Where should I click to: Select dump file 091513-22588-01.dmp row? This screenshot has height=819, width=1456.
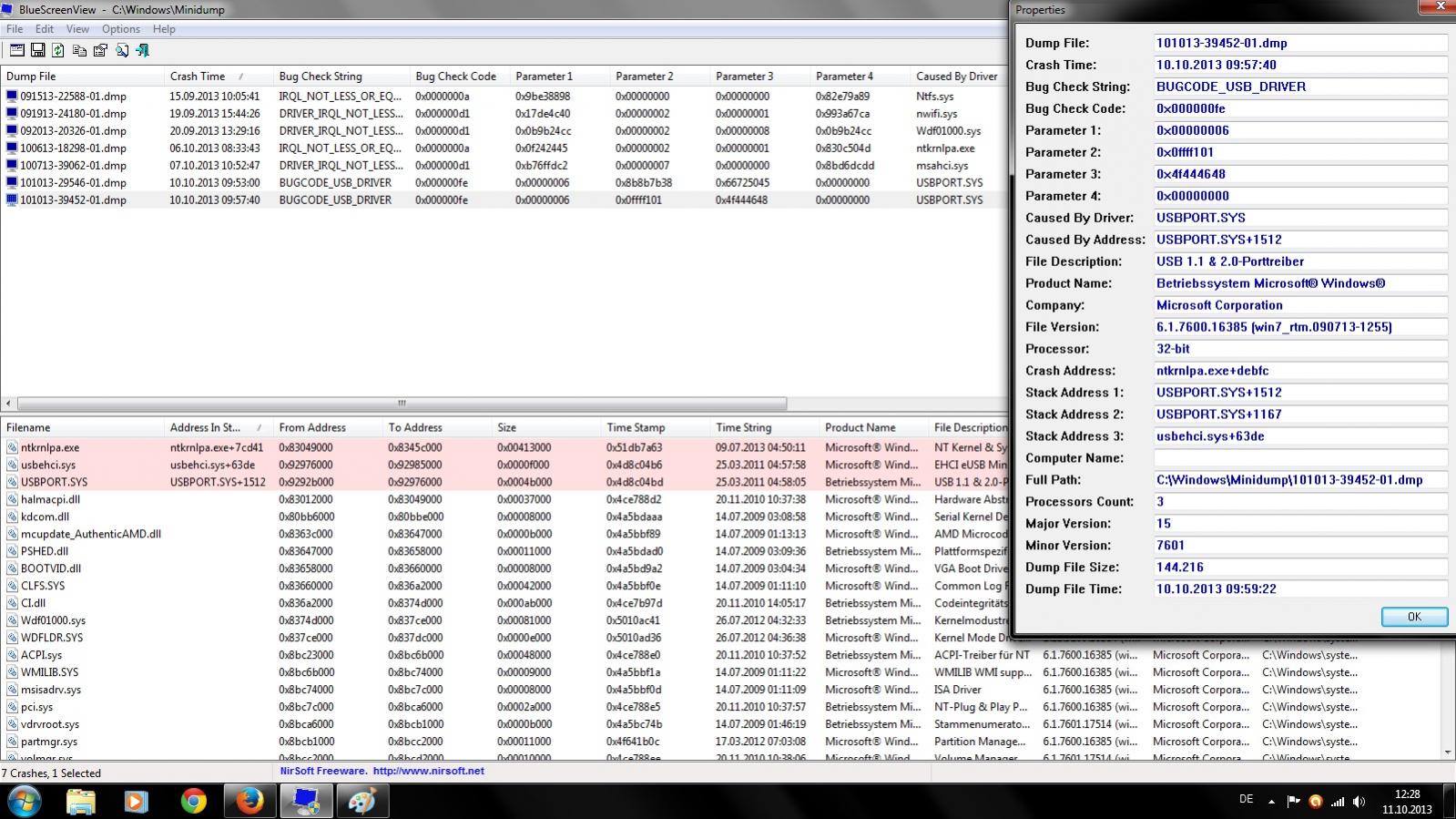click(x=504, y=96)
